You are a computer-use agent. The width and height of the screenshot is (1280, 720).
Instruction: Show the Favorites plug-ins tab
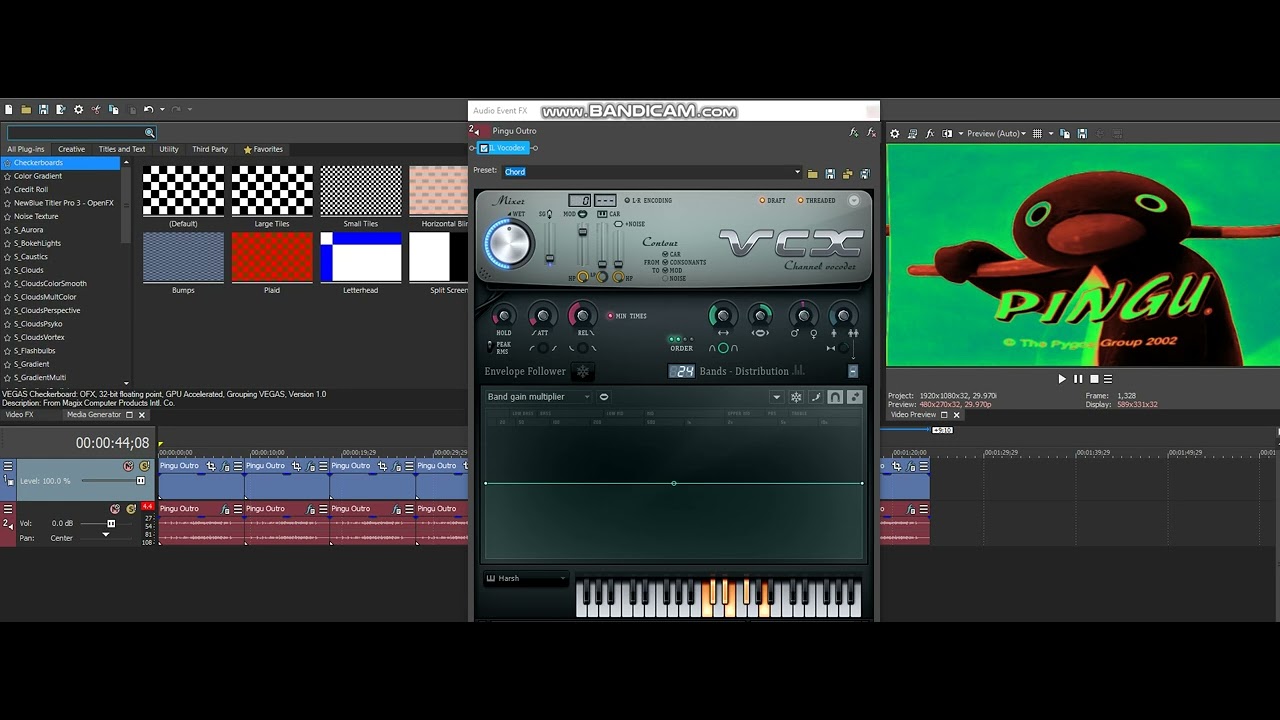point(263,149)
